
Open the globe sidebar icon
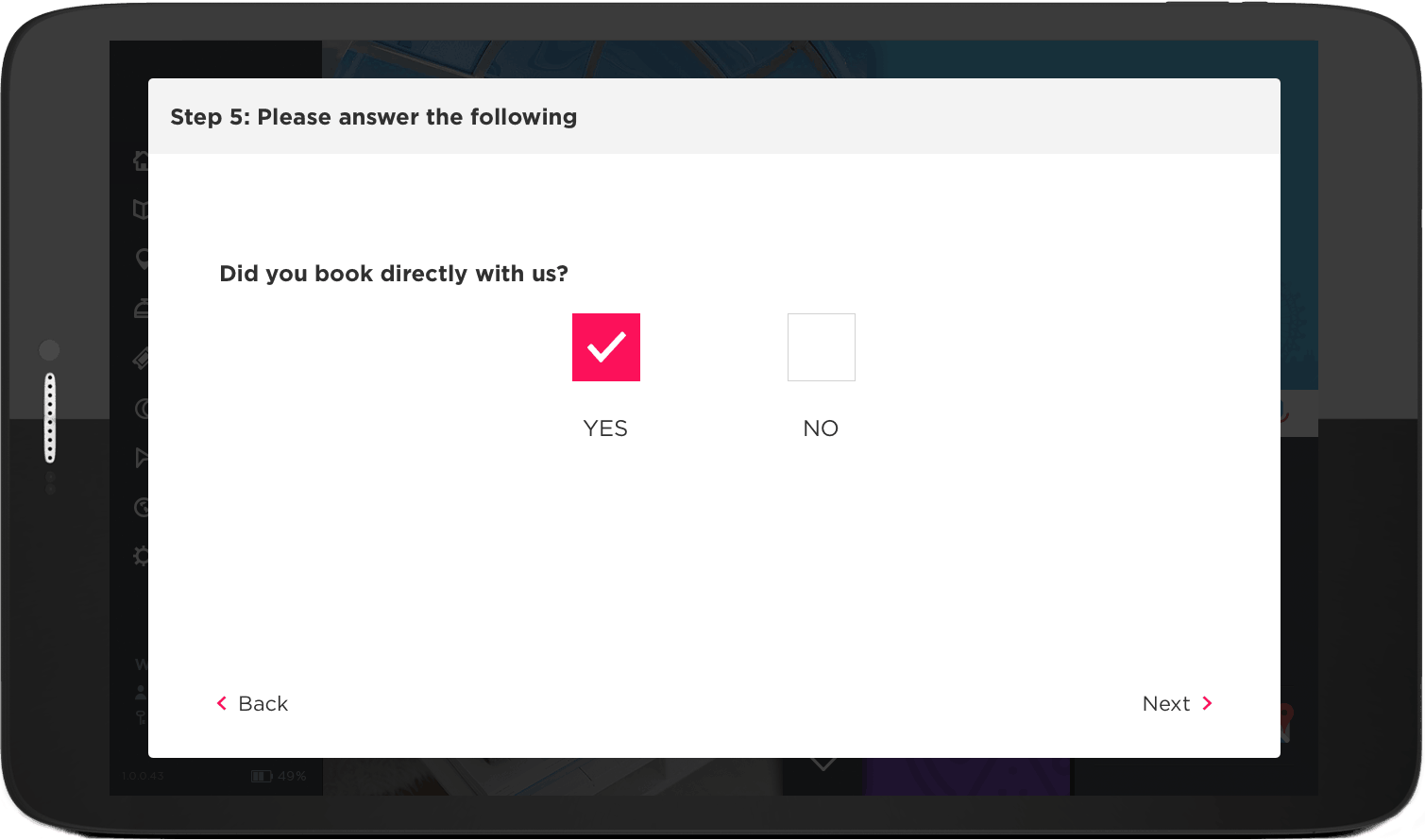coord(142,507)
